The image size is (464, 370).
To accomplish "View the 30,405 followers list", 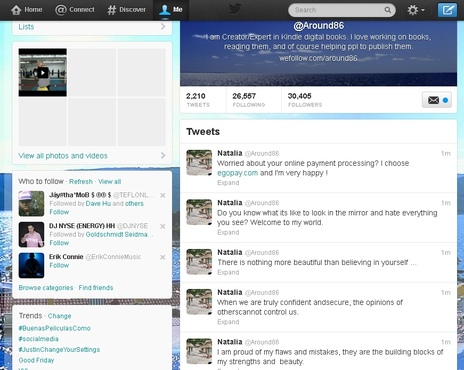I will click(x=305, y=100).
